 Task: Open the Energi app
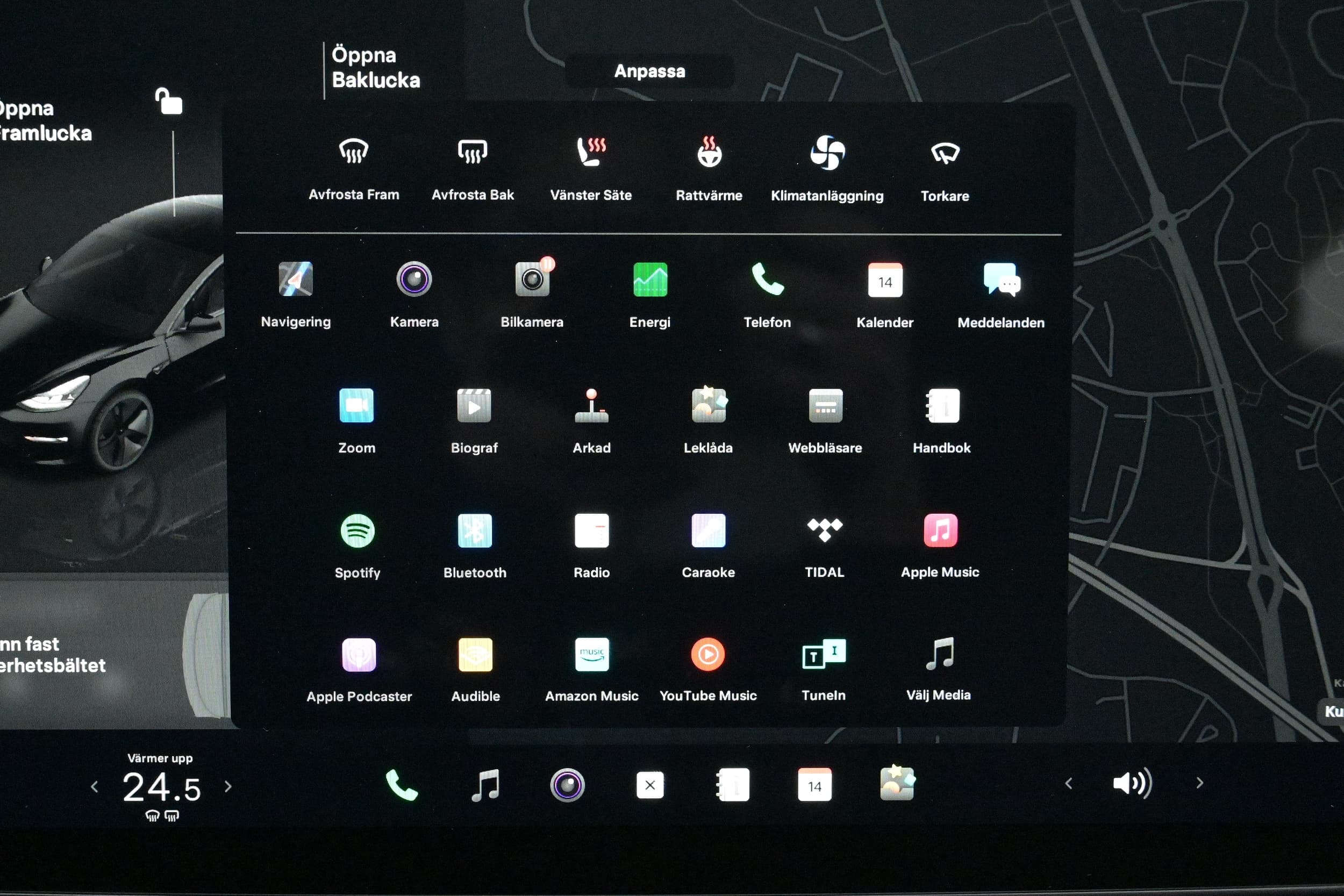click(650, 279)
